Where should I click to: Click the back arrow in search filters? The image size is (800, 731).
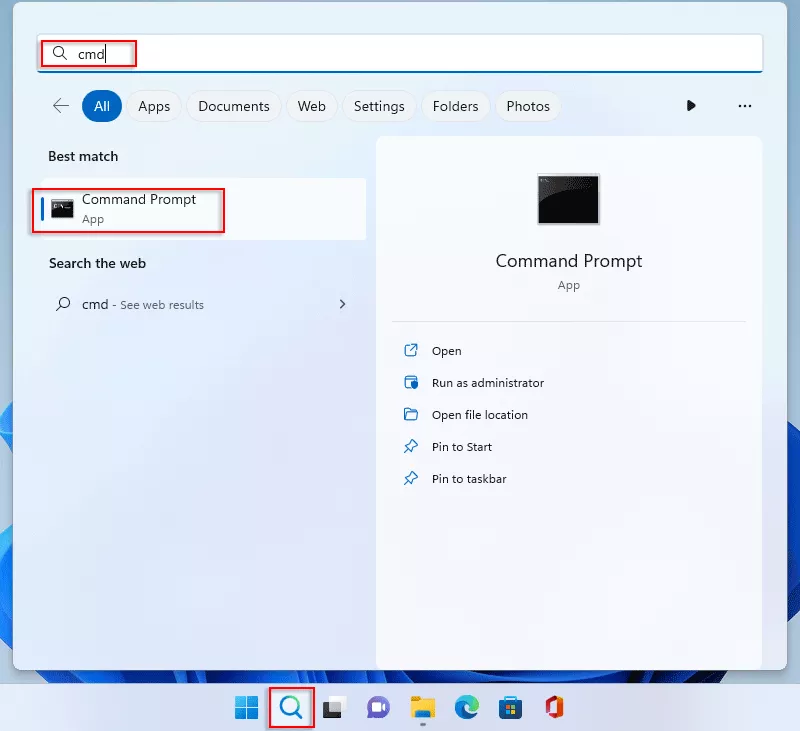tap(61, 106)
